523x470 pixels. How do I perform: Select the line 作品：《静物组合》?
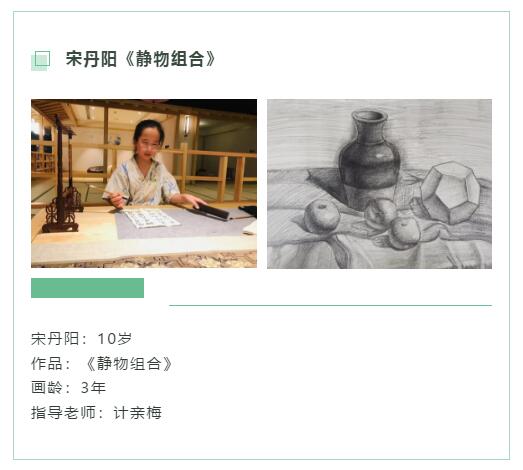point(101,364)
